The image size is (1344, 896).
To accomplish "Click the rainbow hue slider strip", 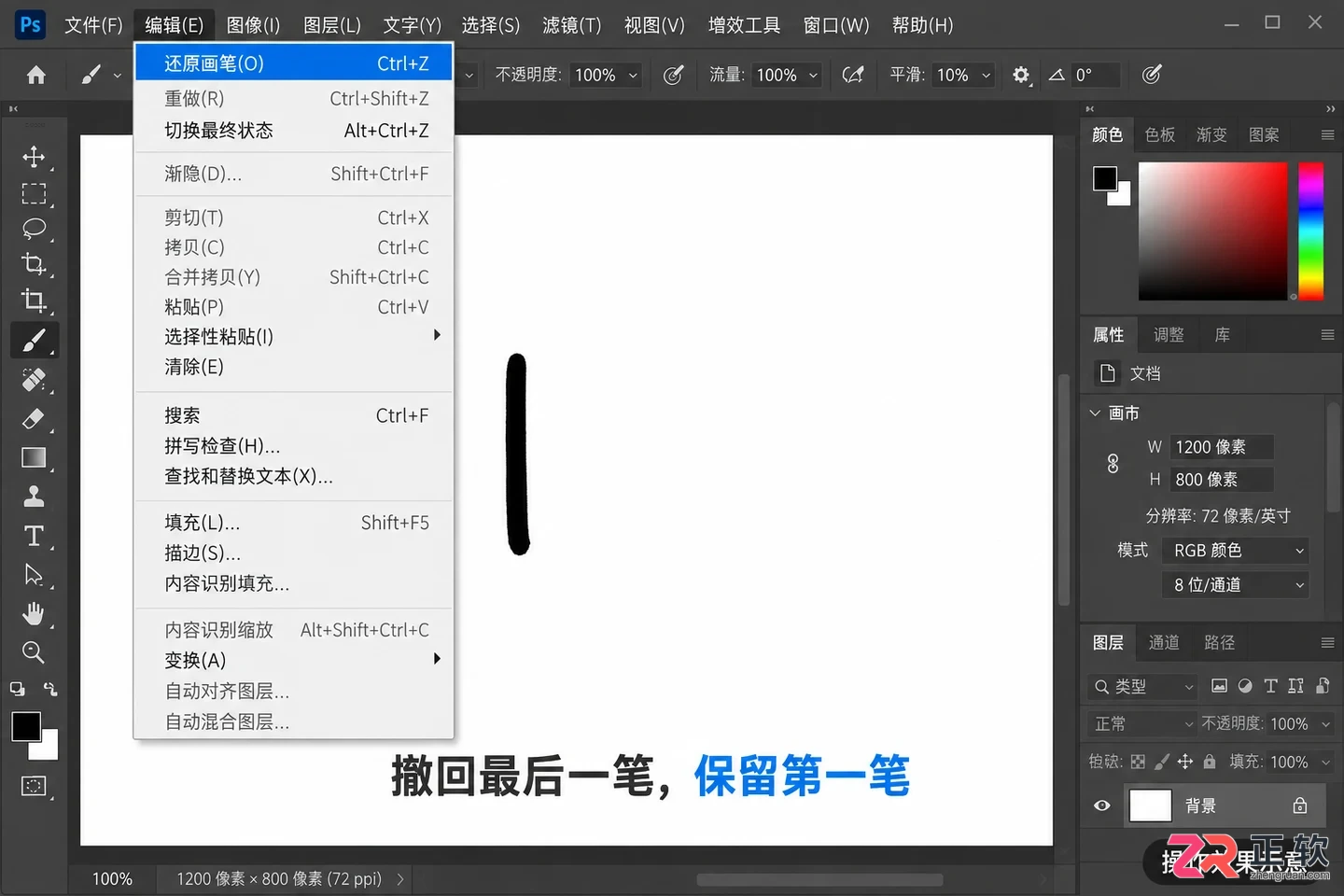I will coord(1311,231).
